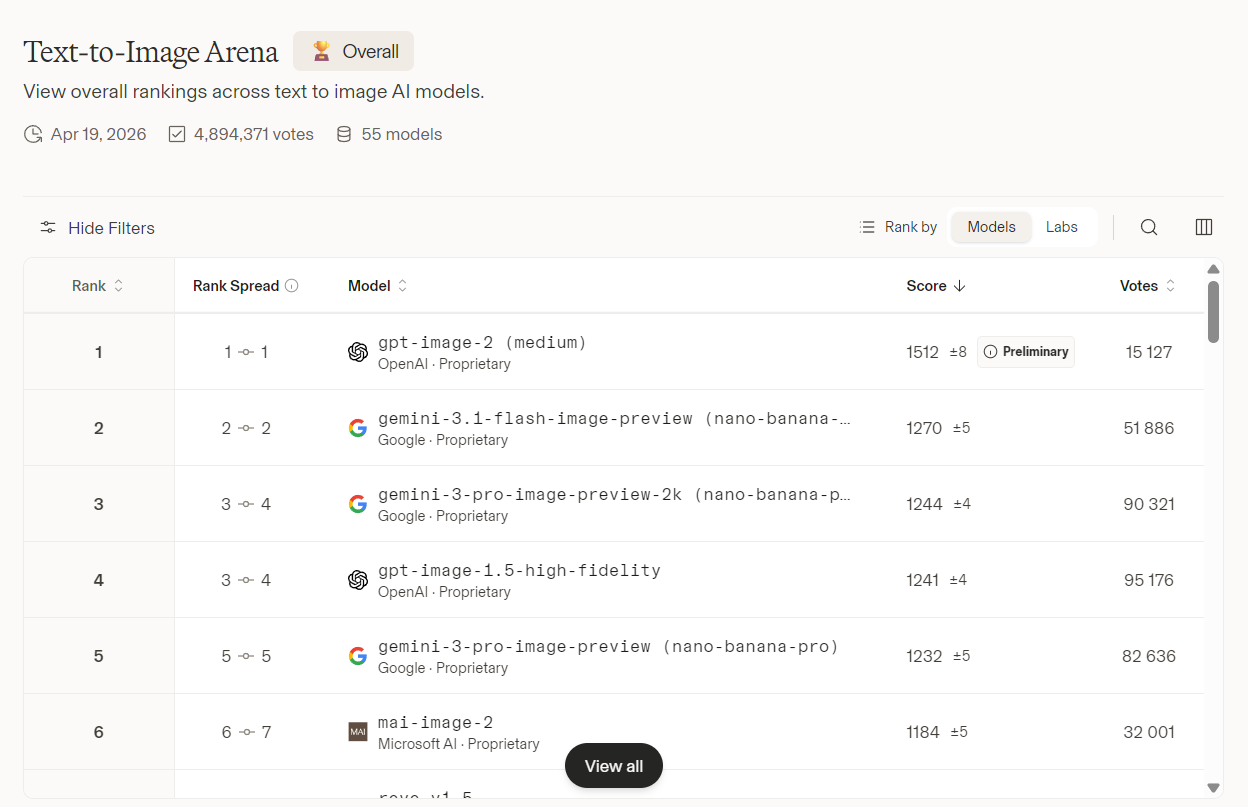Click Google logo beside gemini-3-pro-image-preview-2k
The image size is (1248, 807).
(x=358, y=504)
